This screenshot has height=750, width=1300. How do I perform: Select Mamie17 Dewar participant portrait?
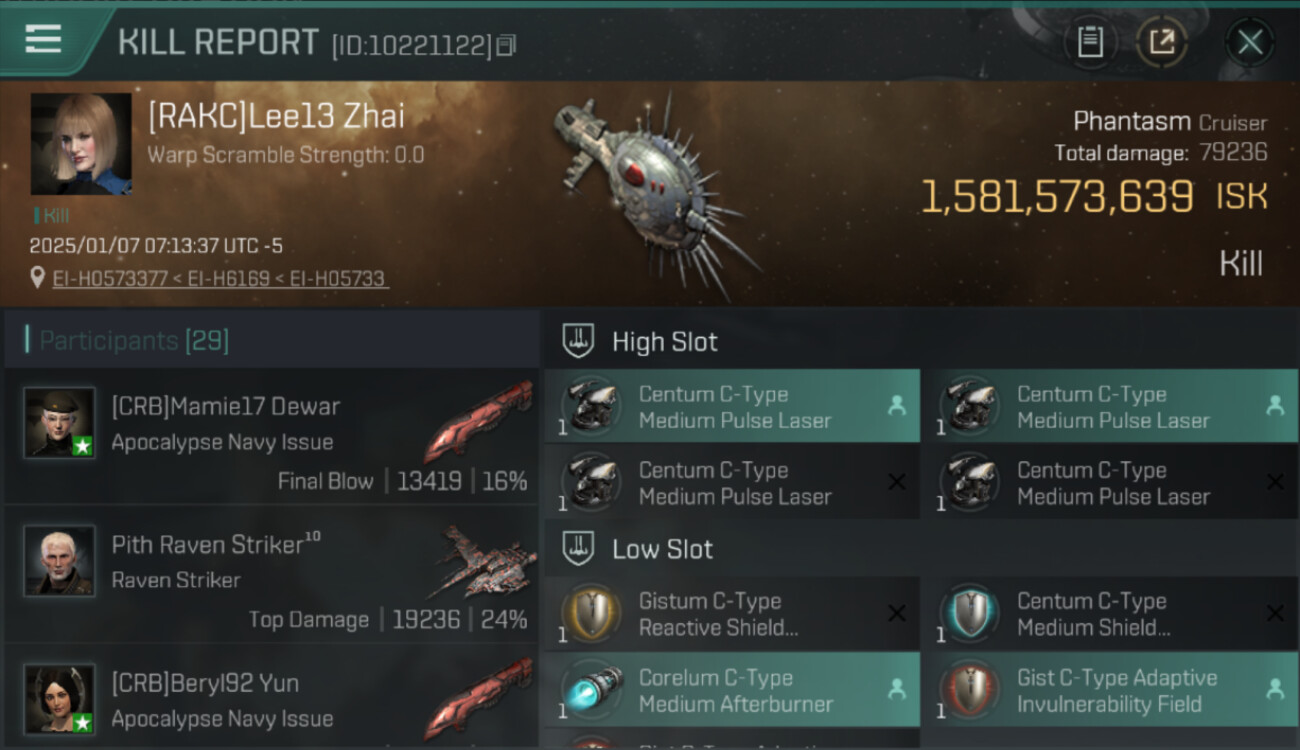(x=60, y=423)
